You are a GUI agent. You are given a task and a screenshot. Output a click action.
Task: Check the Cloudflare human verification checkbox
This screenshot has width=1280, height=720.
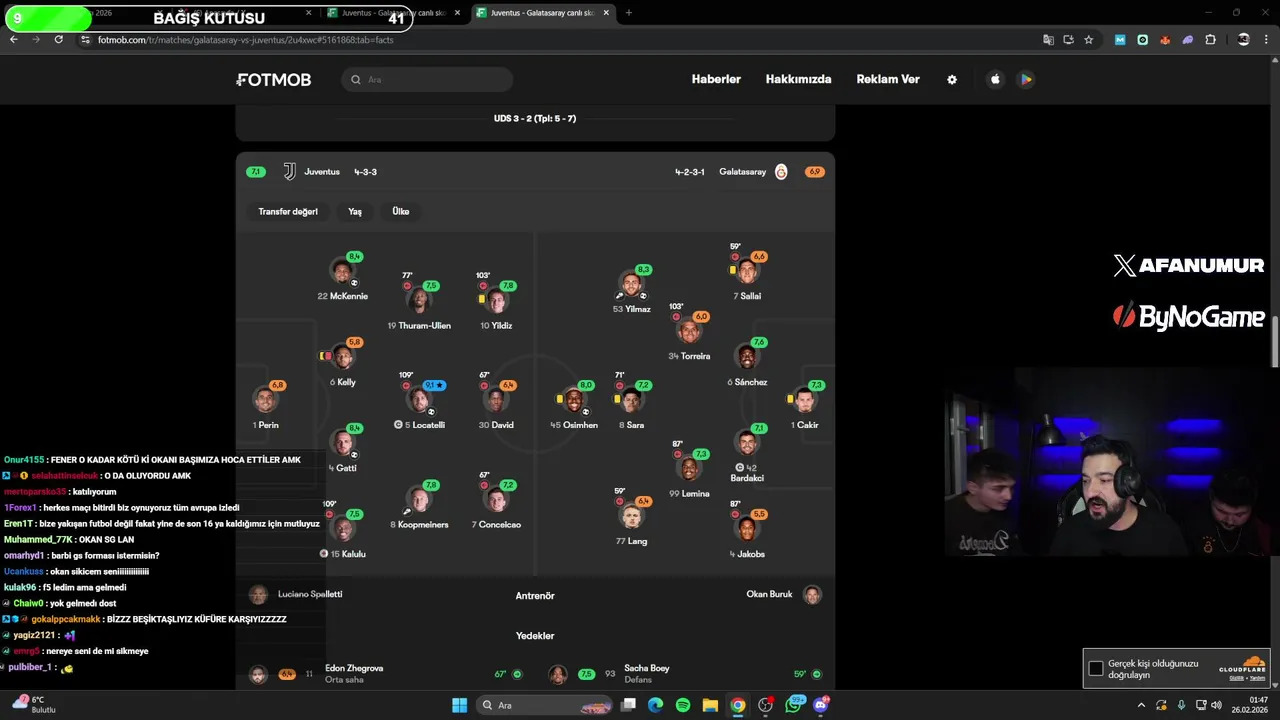pos(1096,668)
